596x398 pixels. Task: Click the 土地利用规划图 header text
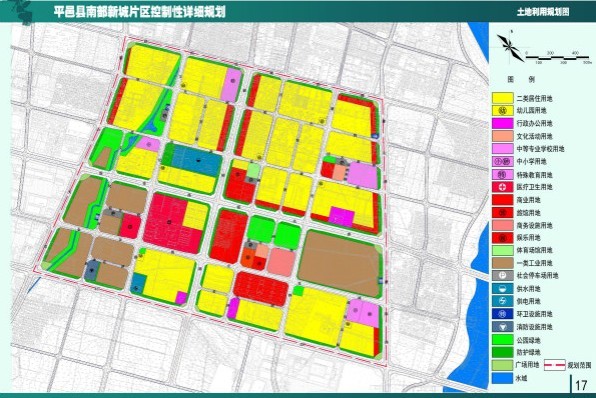point(543,12)
